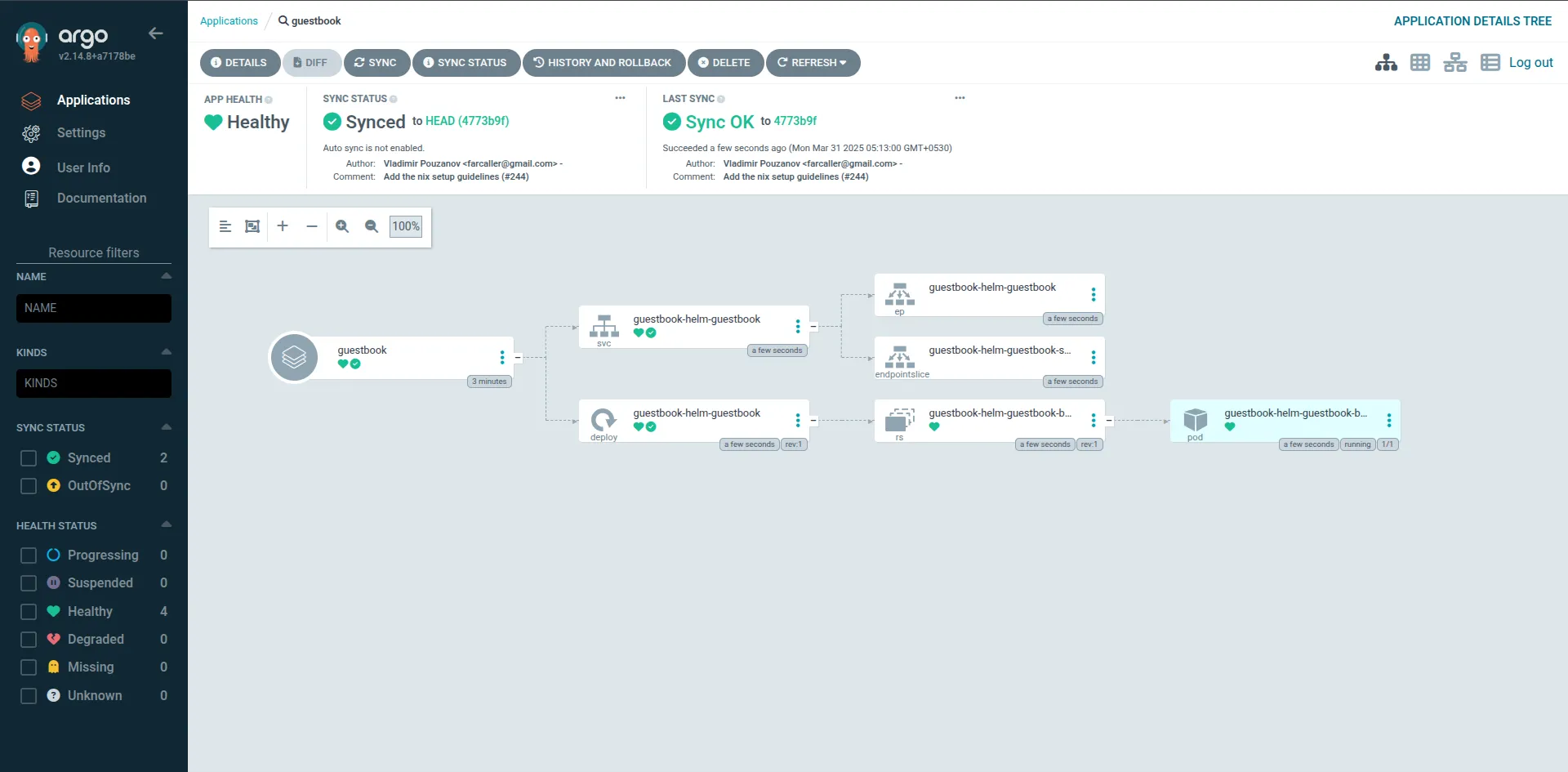Viewport: 1568px width, 772px height.
Task: Select the guestbook application node icon
Action: (x=294, y=357)
